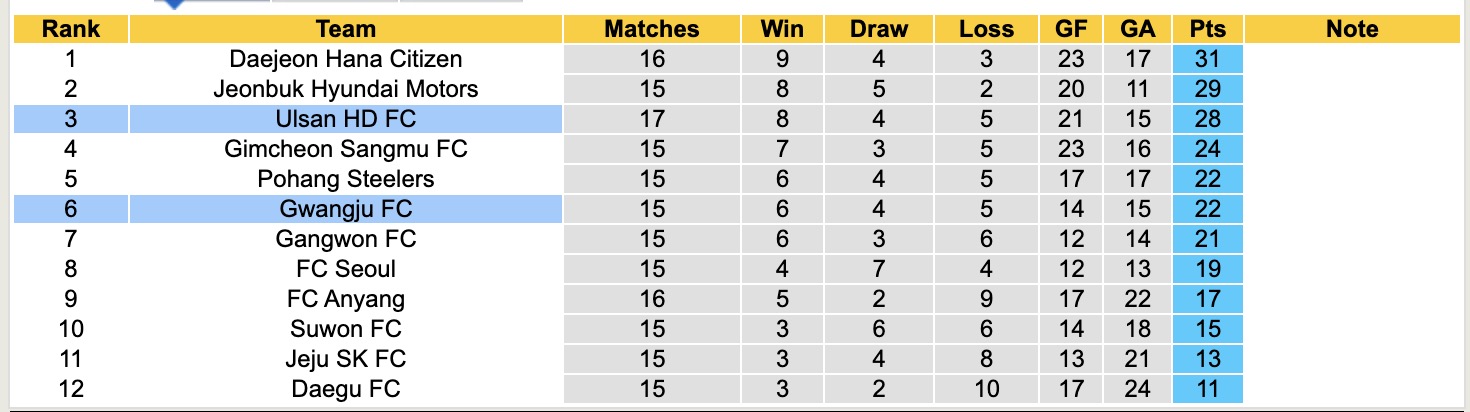
Task: Click the GA column header
Action: tap(1138, 29)
